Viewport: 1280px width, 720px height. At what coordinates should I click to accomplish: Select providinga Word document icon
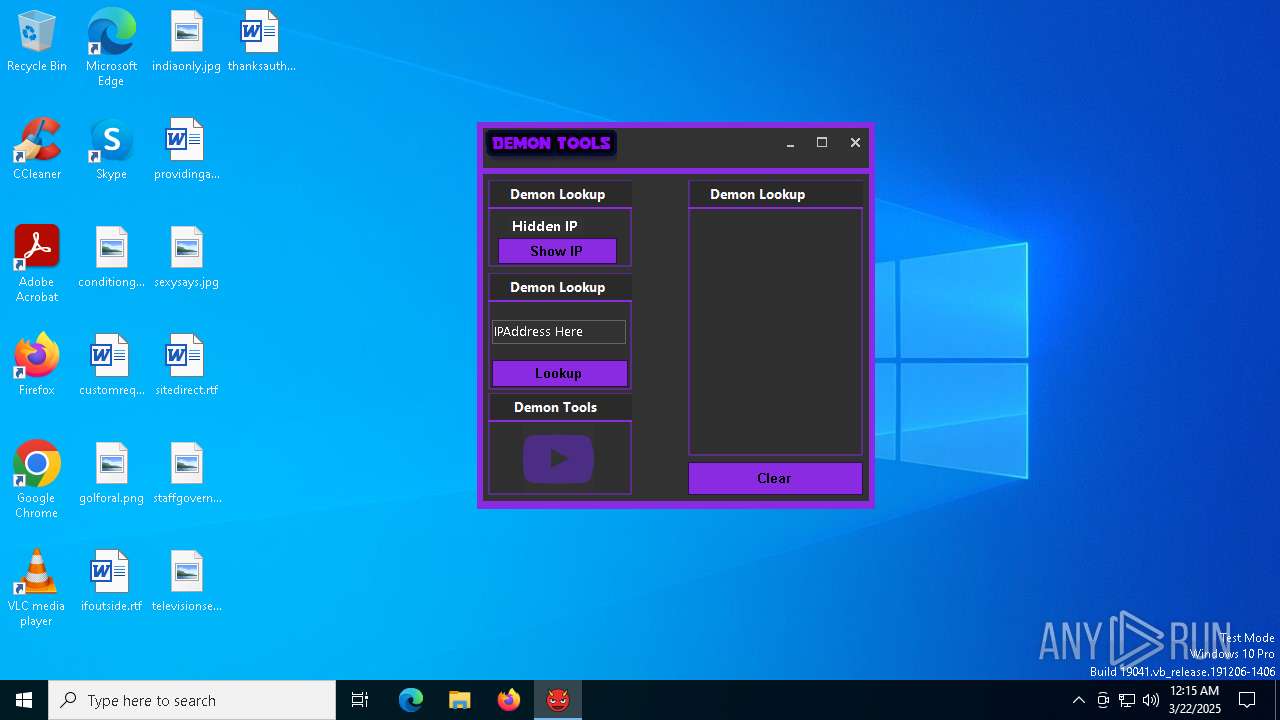186,150
